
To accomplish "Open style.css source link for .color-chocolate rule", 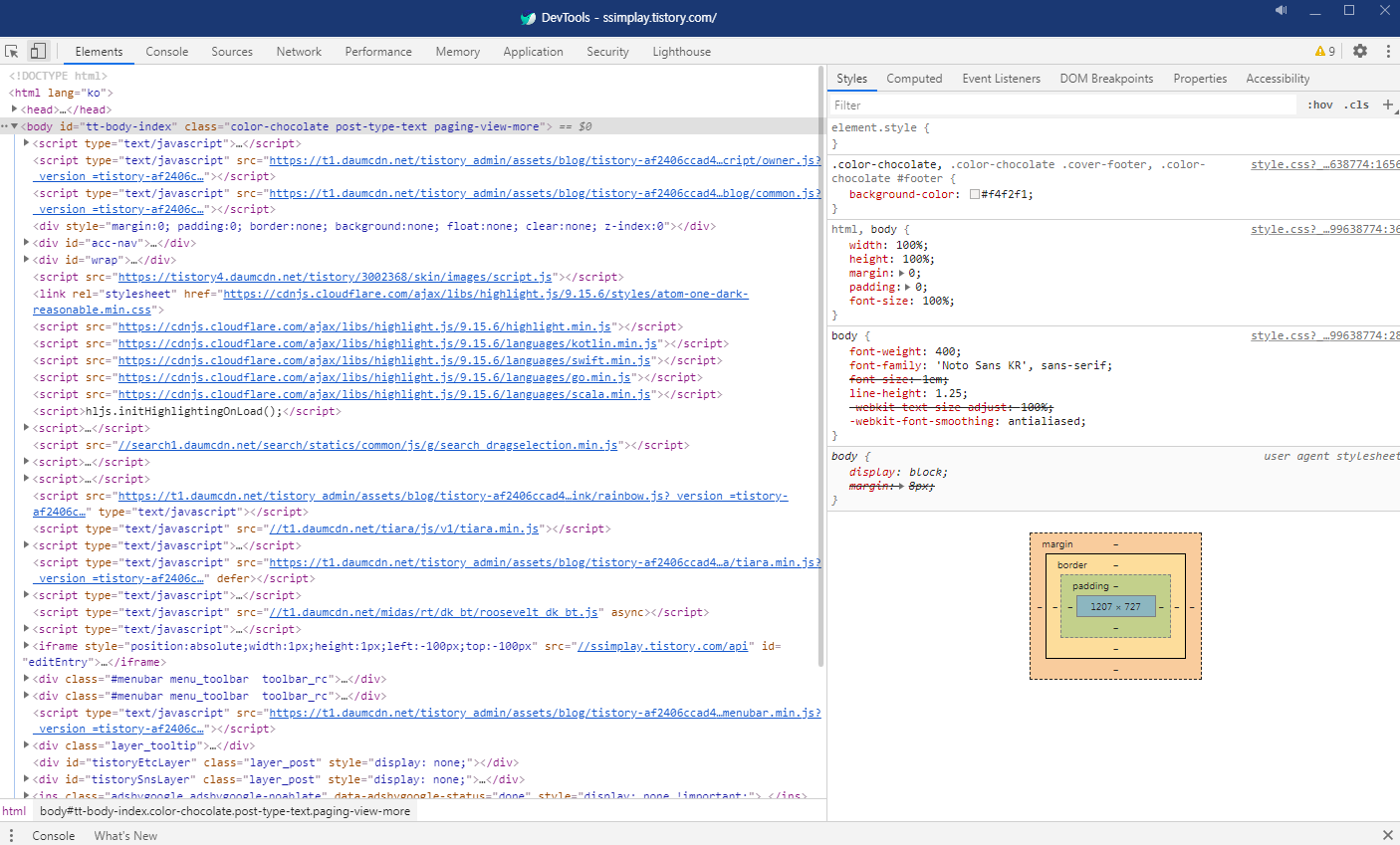I will pyautogui.click(x=1325, y=164).
